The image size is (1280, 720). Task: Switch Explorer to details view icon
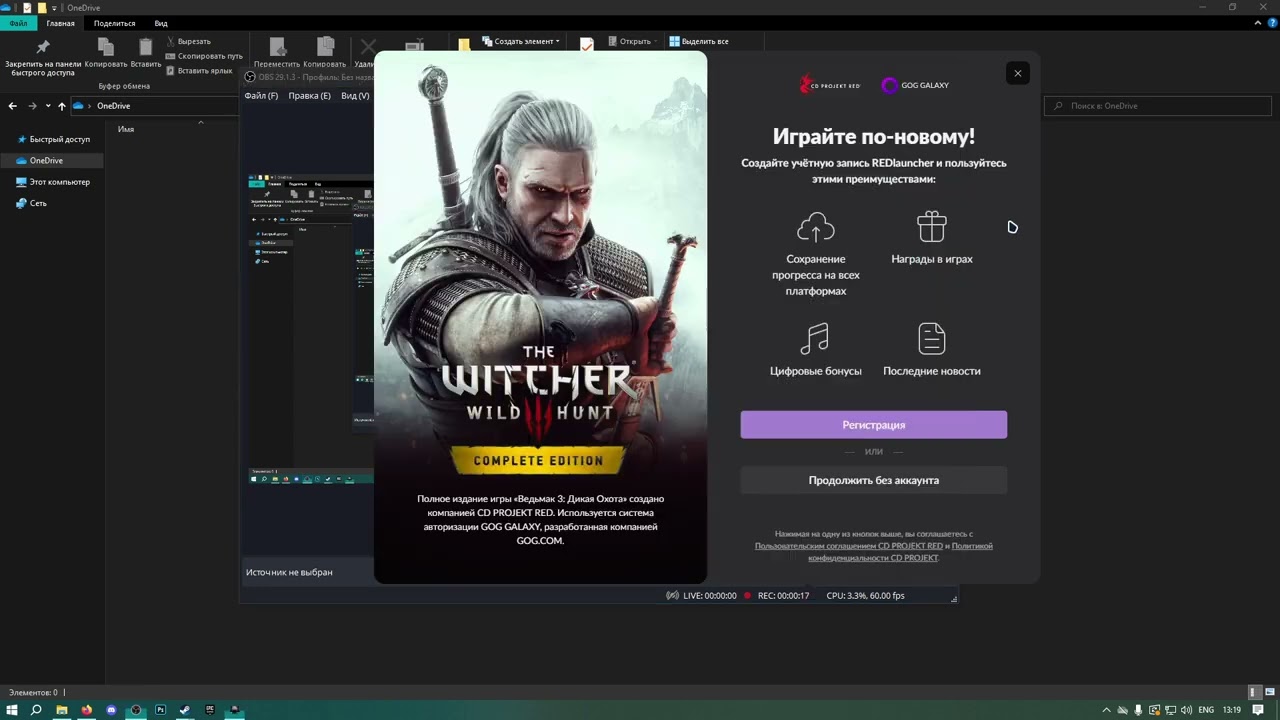[x=1253, y=692]
